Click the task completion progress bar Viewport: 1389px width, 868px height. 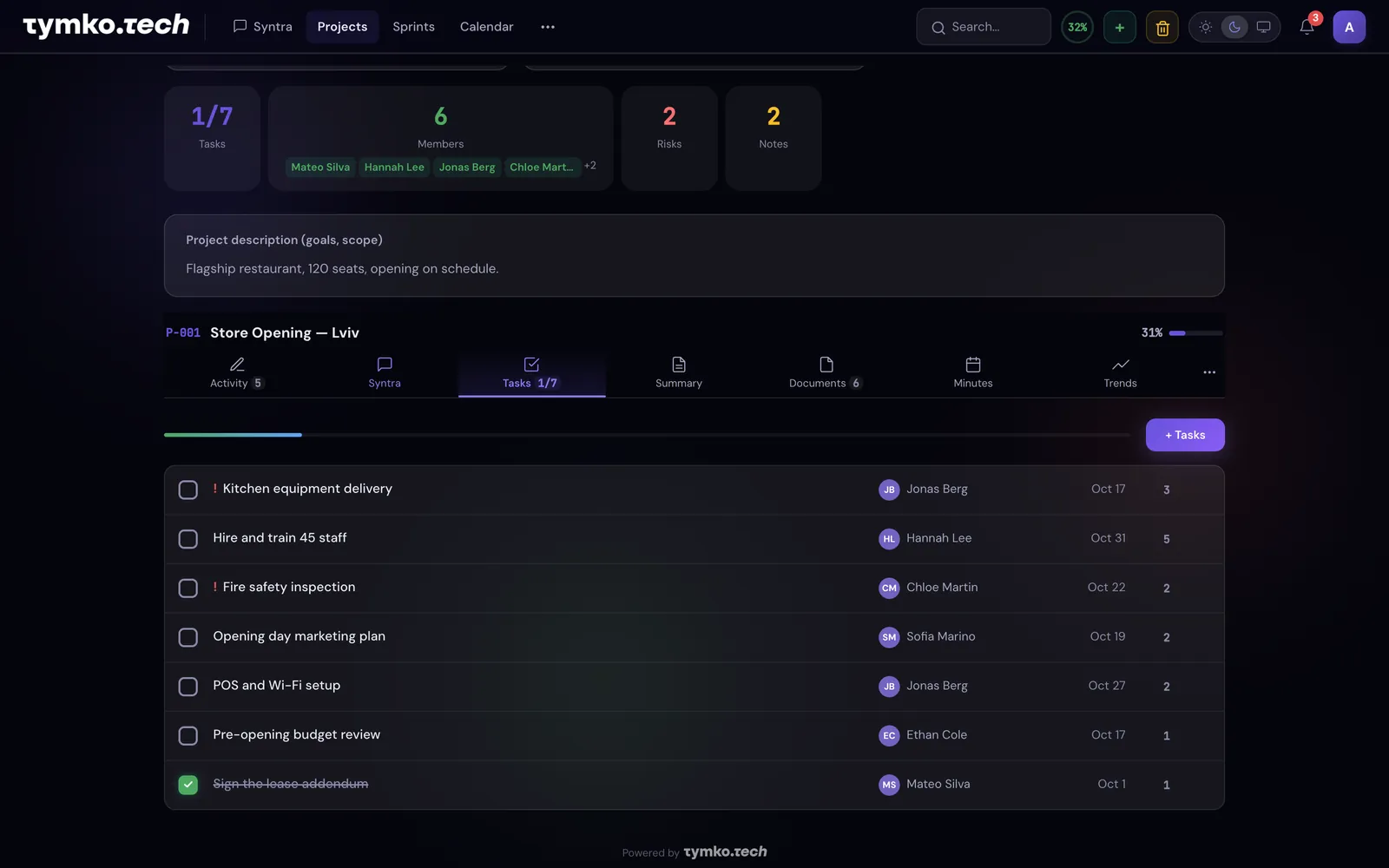647,435
